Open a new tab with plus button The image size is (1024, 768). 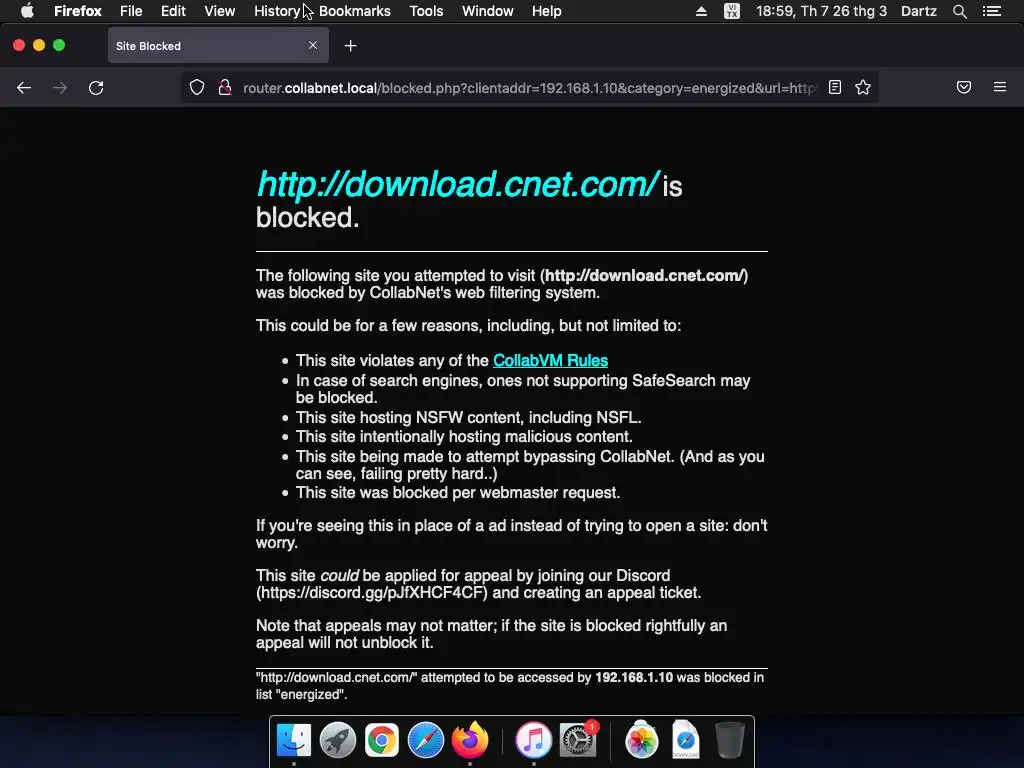351,46
